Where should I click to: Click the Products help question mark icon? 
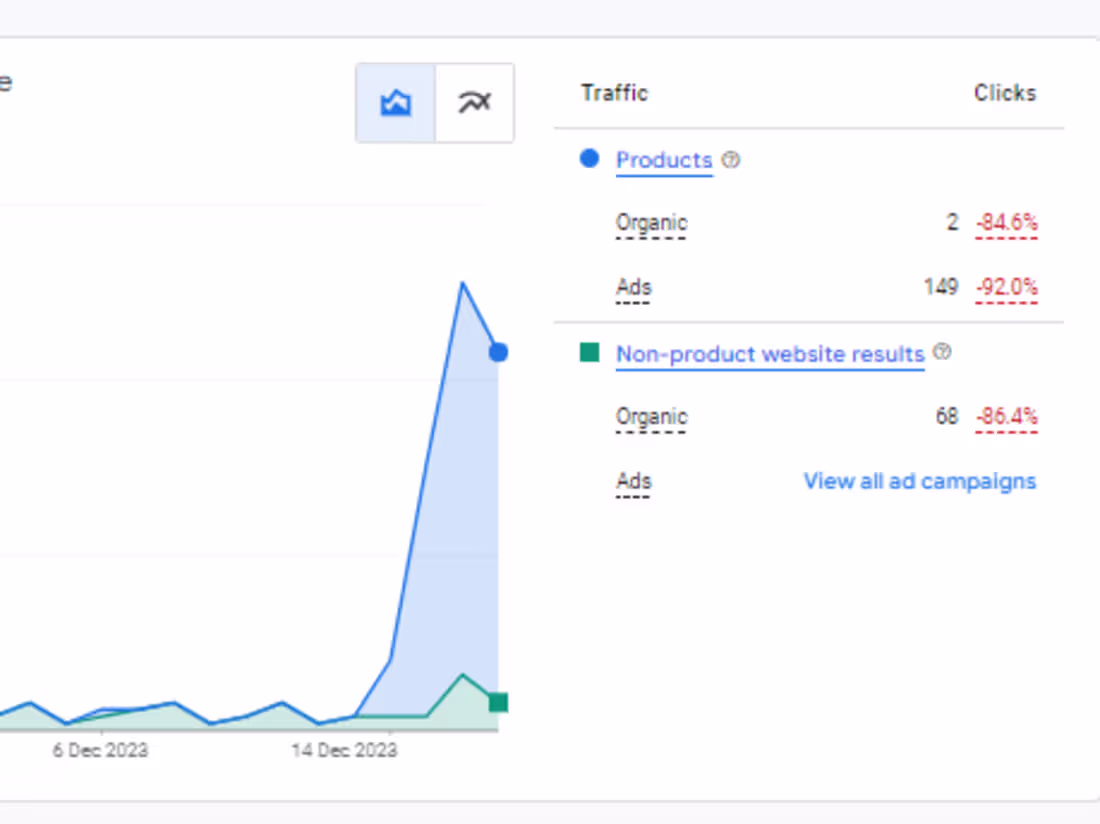[x=731, y=160]
